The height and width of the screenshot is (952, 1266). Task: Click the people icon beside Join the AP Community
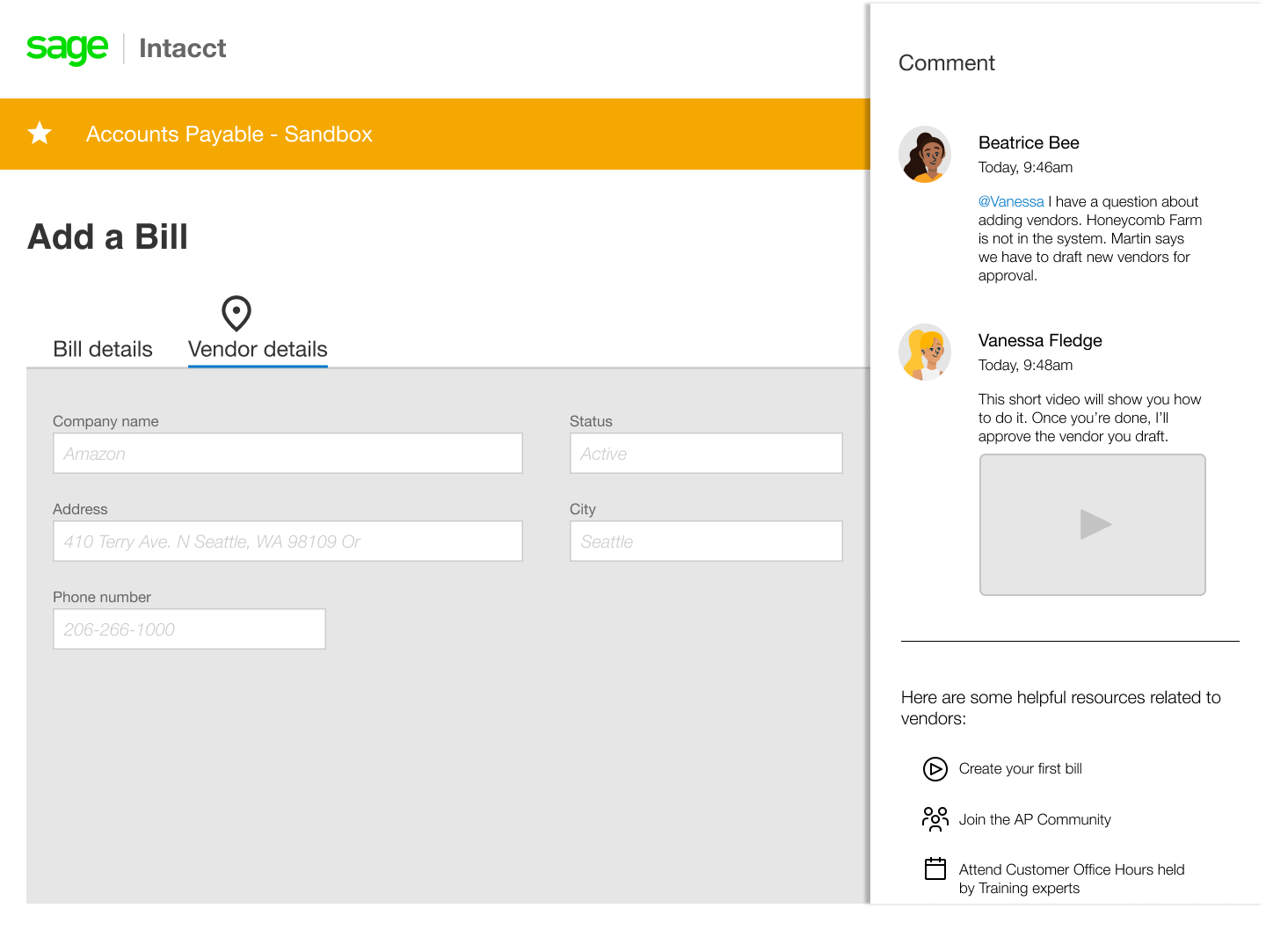pos(935,819)
